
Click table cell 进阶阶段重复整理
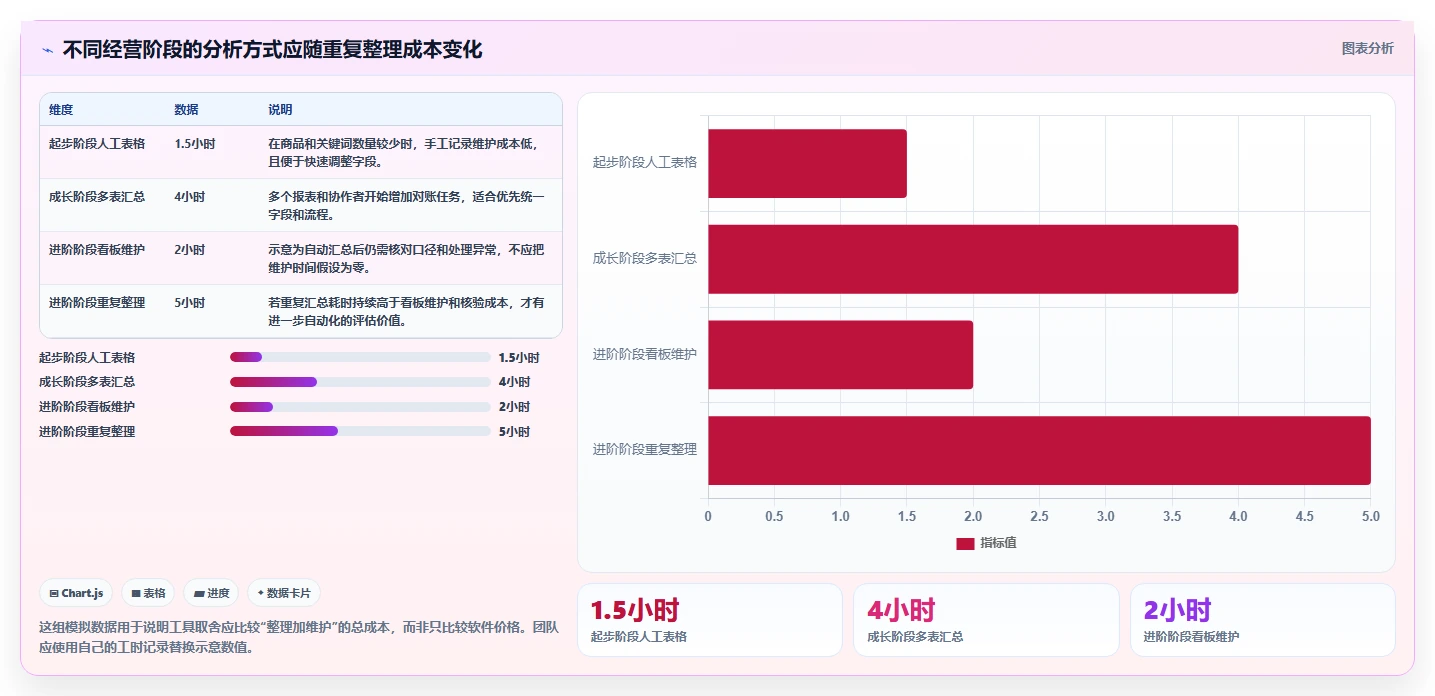click(x=97, y=303)
